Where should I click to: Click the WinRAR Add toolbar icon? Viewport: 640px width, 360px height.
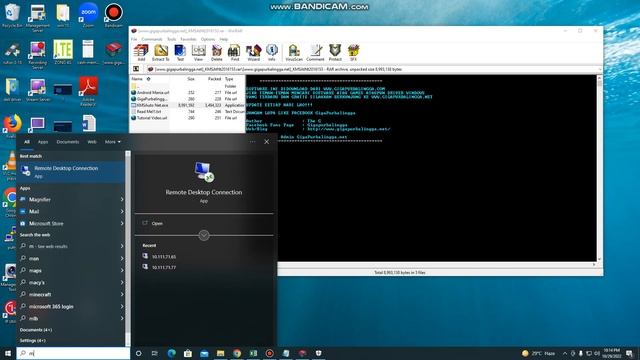(141, 53)
